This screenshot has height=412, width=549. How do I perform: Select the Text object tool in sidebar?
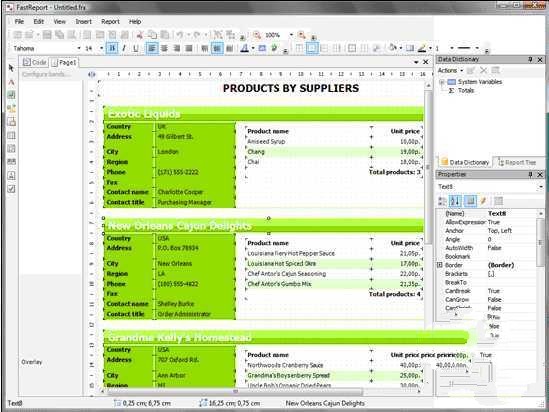coord(11,82)
